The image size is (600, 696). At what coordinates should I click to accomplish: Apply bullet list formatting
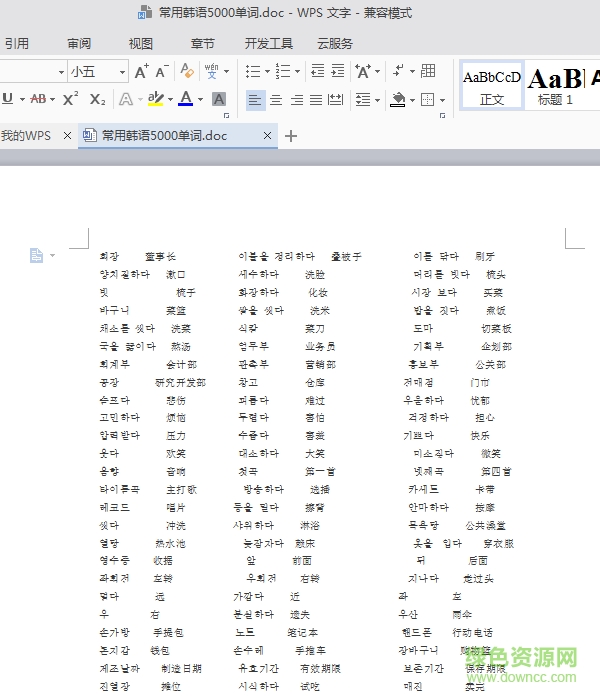point(253,71)
